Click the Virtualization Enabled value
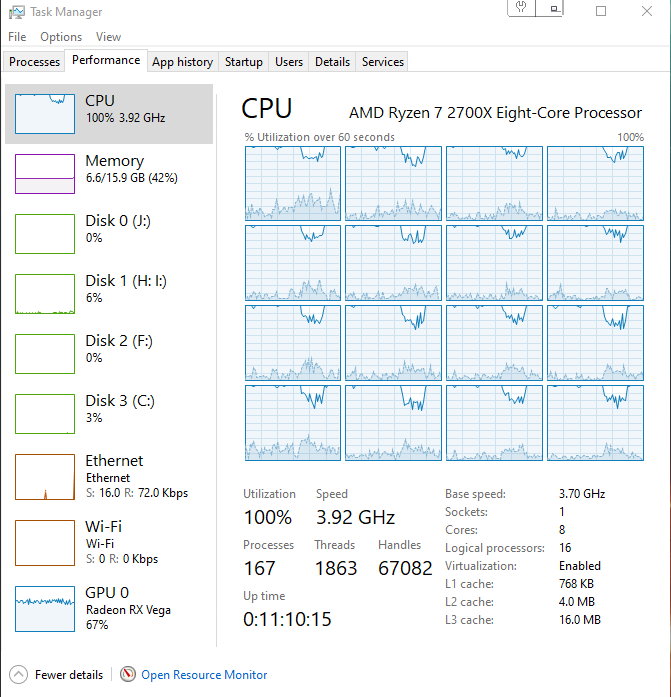 (x=580, y=566)
